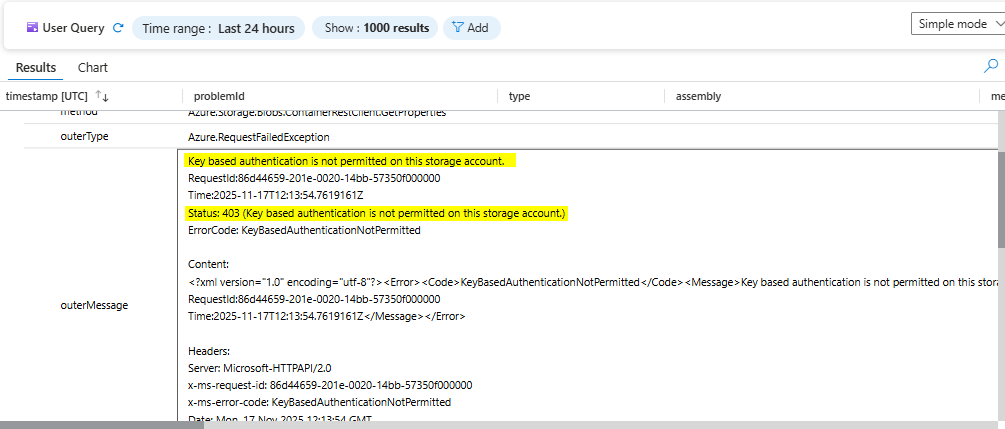
Task: Open the search magnifier icon
Action: 991,65
